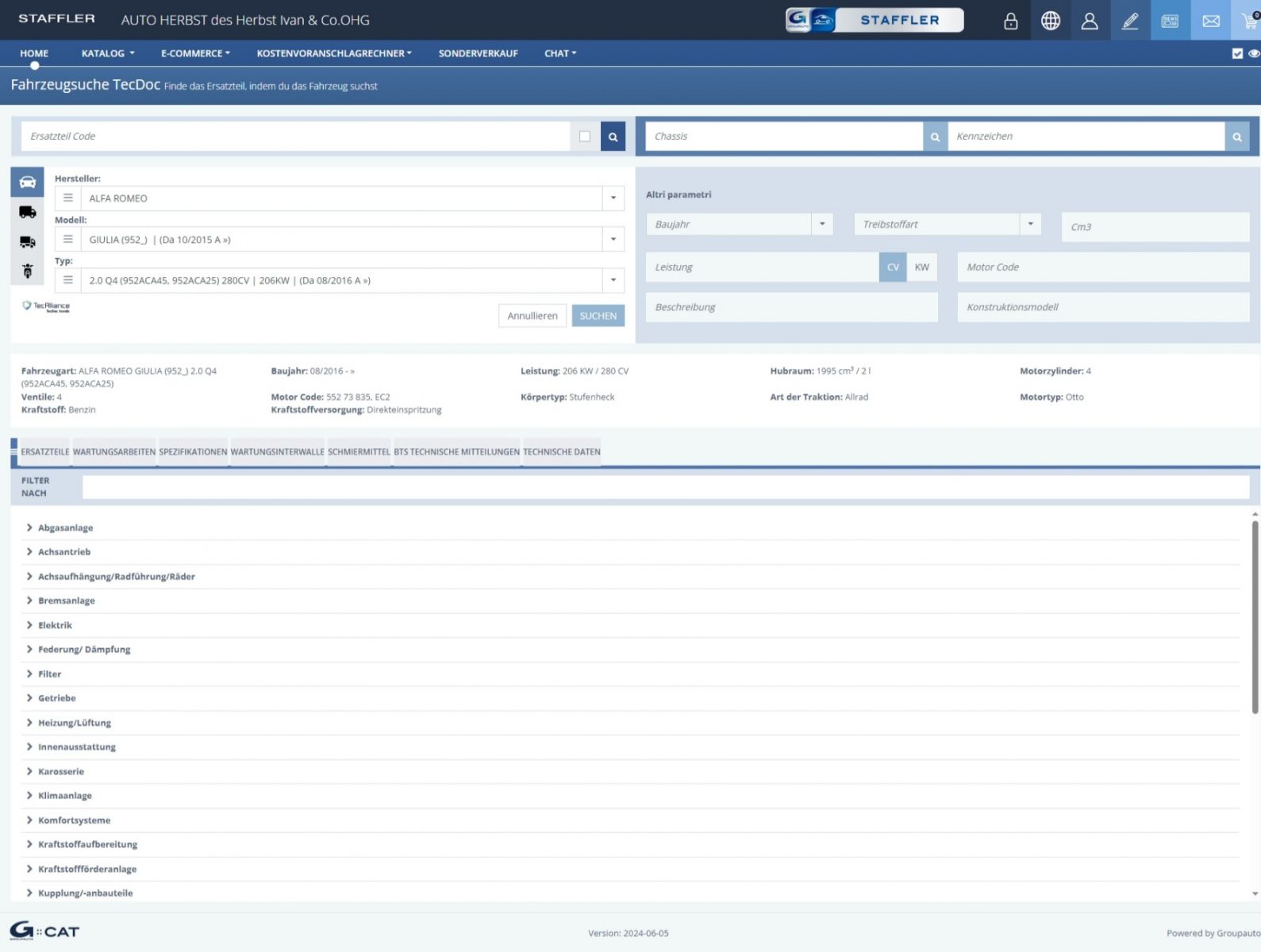Select the ERSATZTEILE tab

click(44, 452)
